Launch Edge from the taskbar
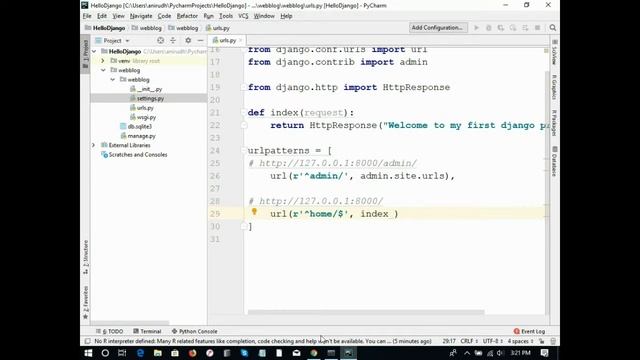 140,353
